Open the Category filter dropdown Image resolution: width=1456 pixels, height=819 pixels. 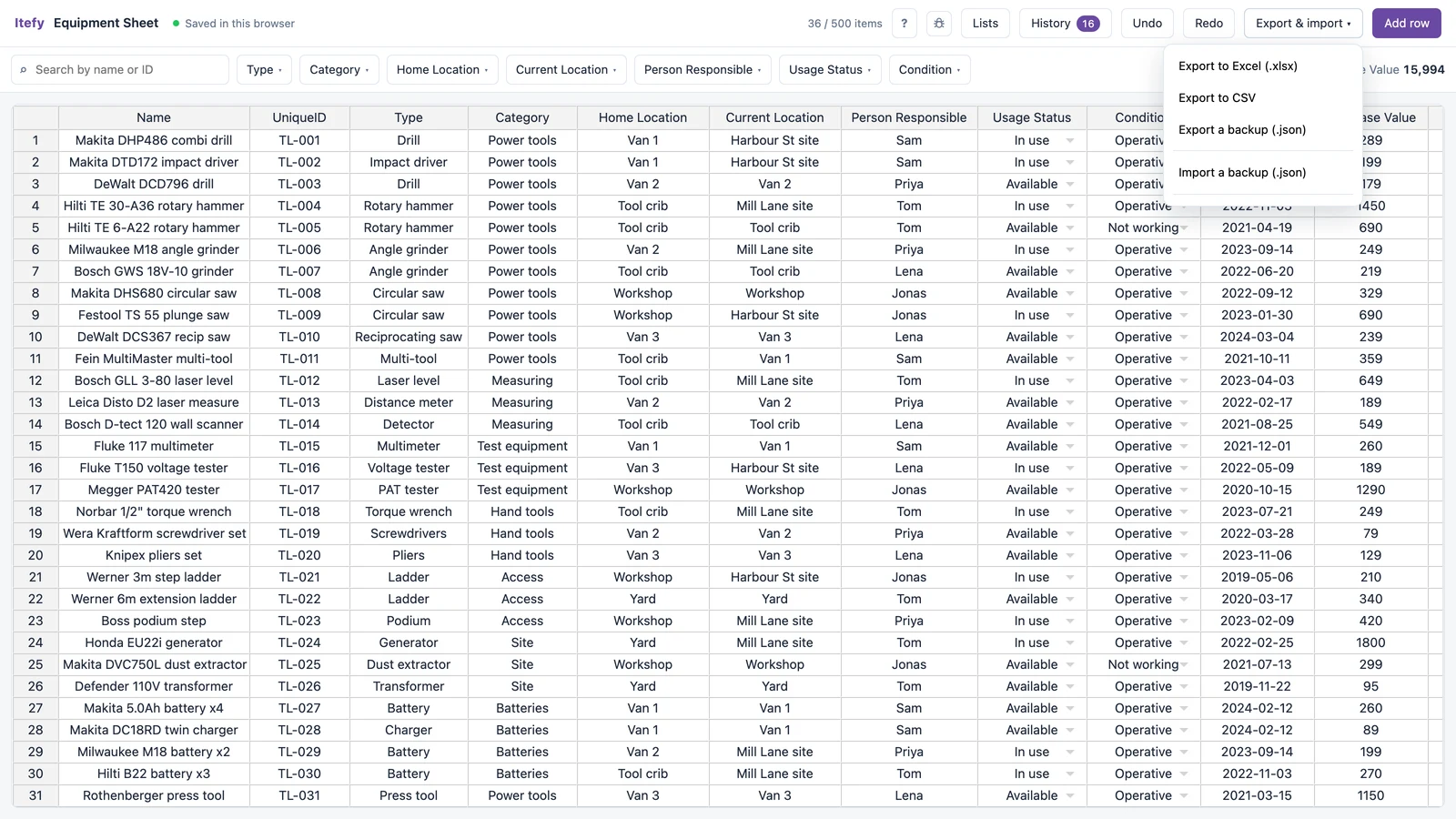339,70
